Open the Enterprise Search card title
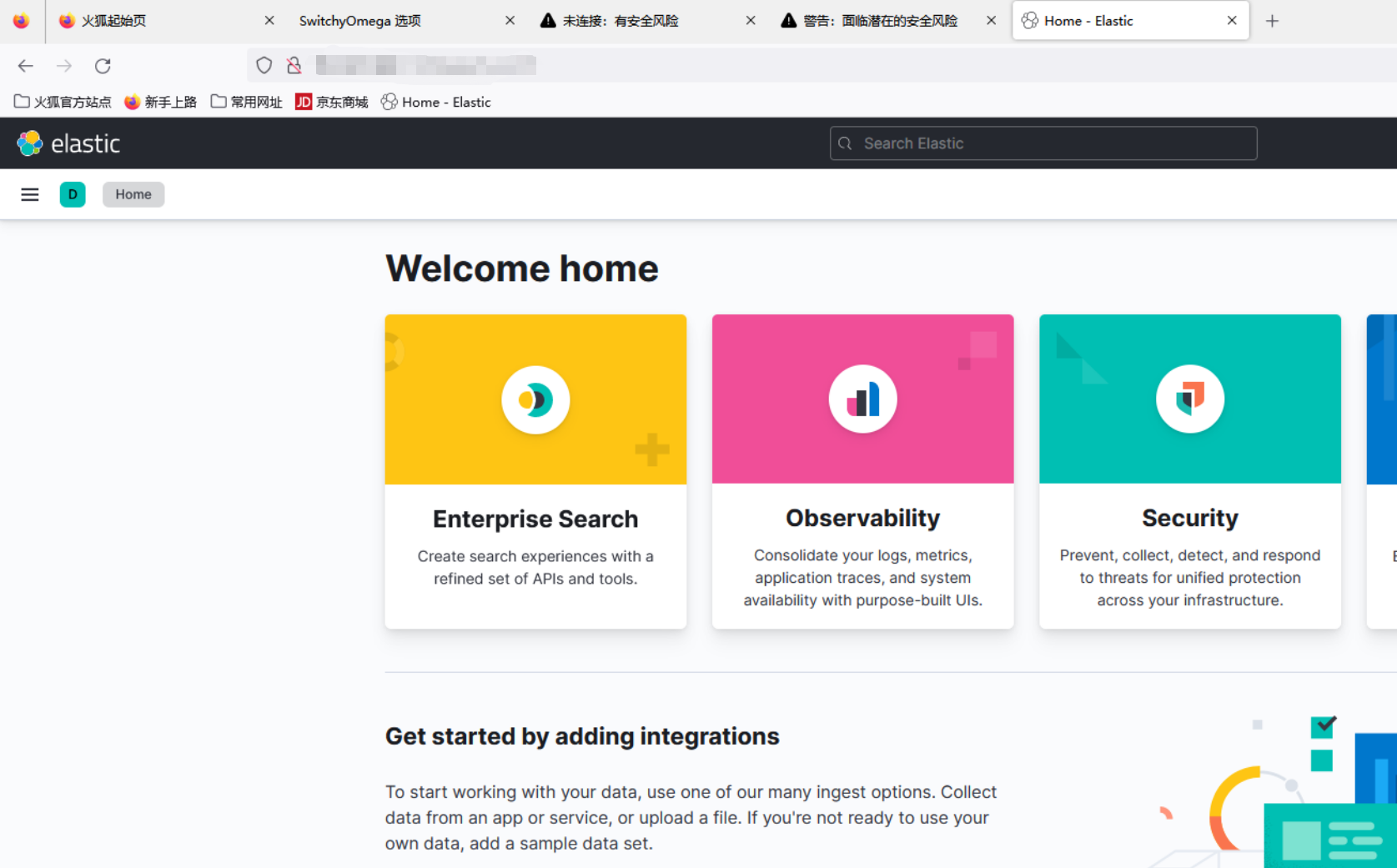 (535, 519)
